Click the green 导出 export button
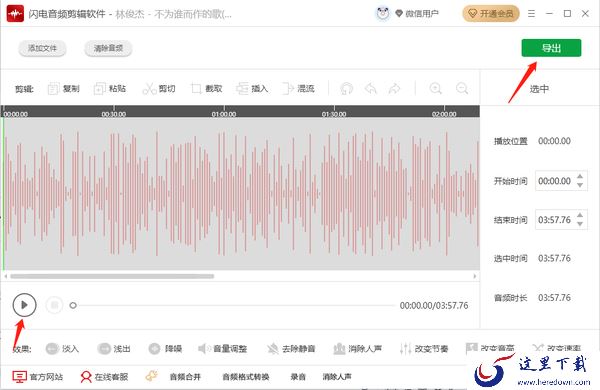The width and height of the screenshot is (600, 390). coord(551,48)
